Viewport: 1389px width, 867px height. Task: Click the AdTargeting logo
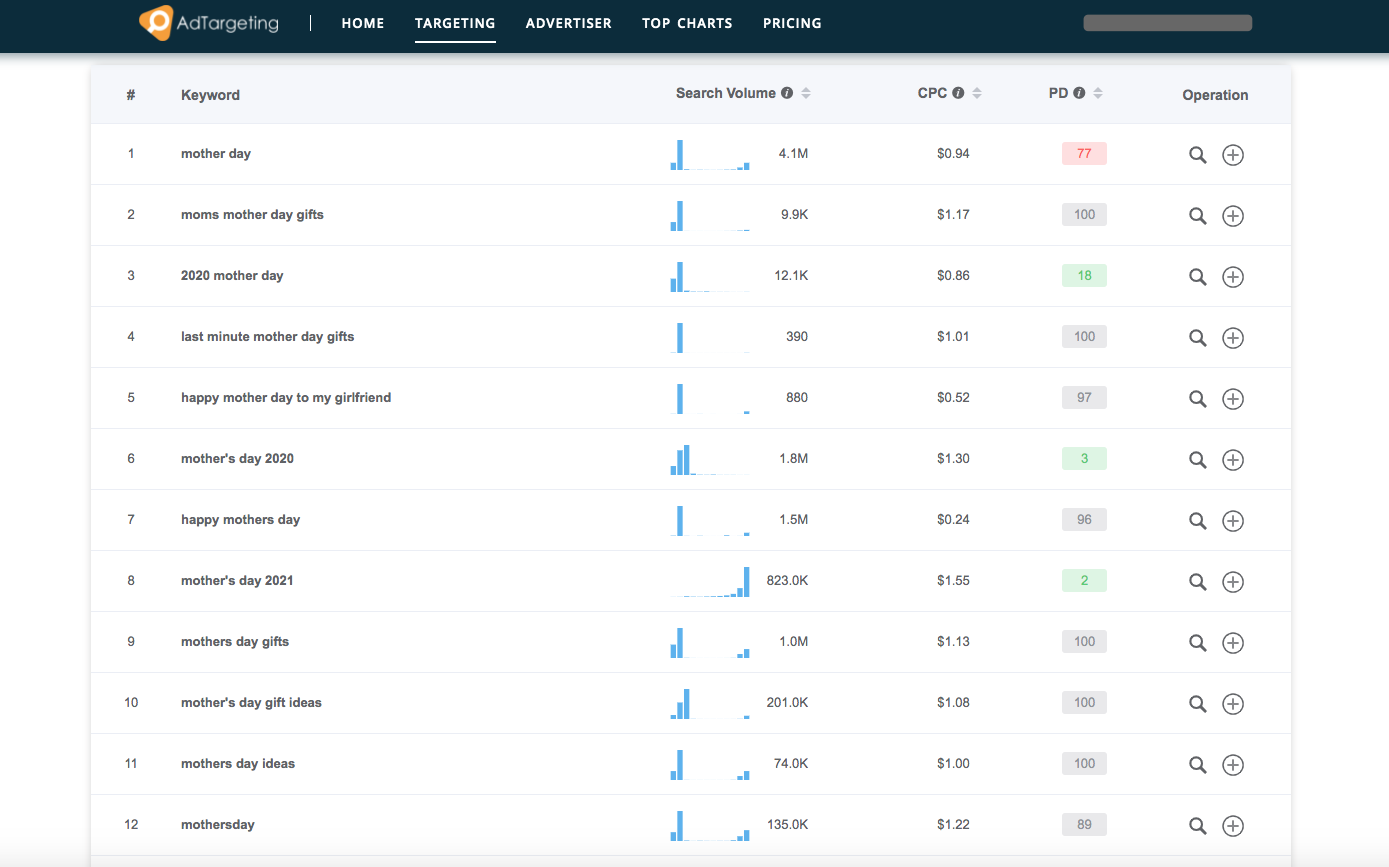point(209,22)
